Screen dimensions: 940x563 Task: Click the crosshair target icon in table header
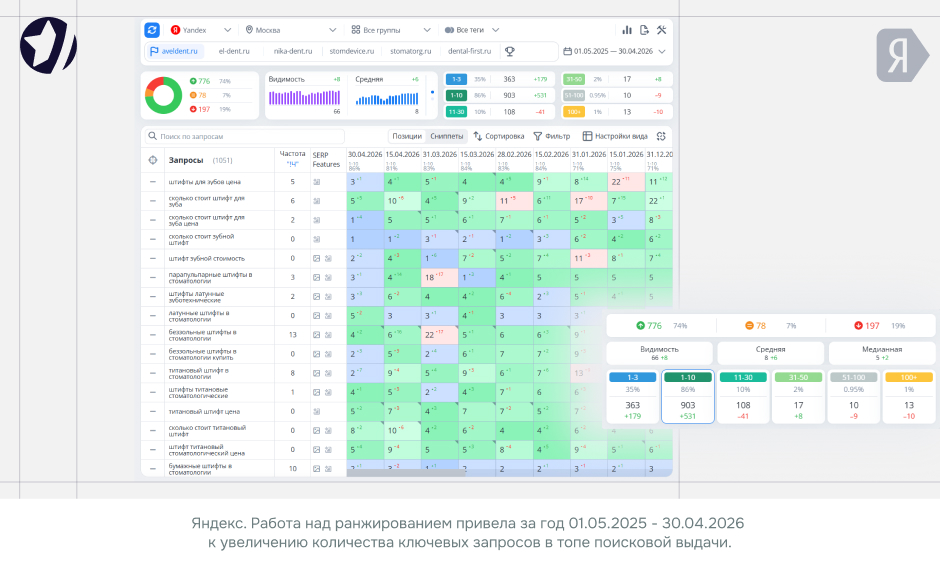[x=153, y=160]
